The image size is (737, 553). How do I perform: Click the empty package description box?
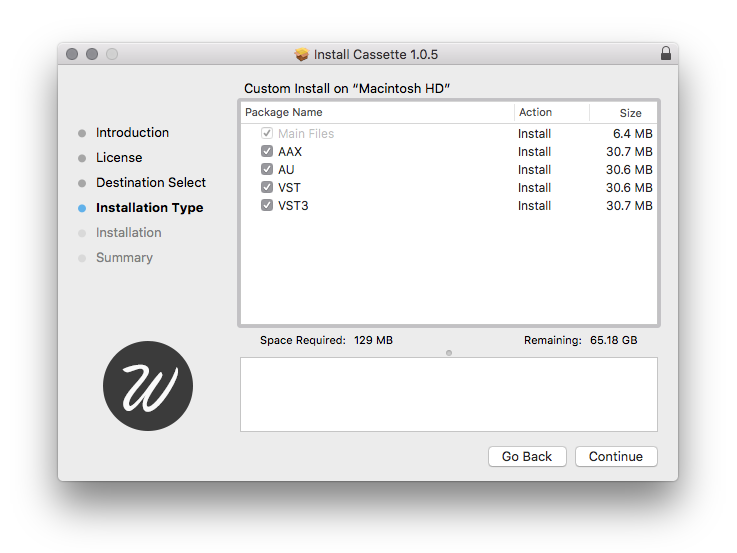449,394
